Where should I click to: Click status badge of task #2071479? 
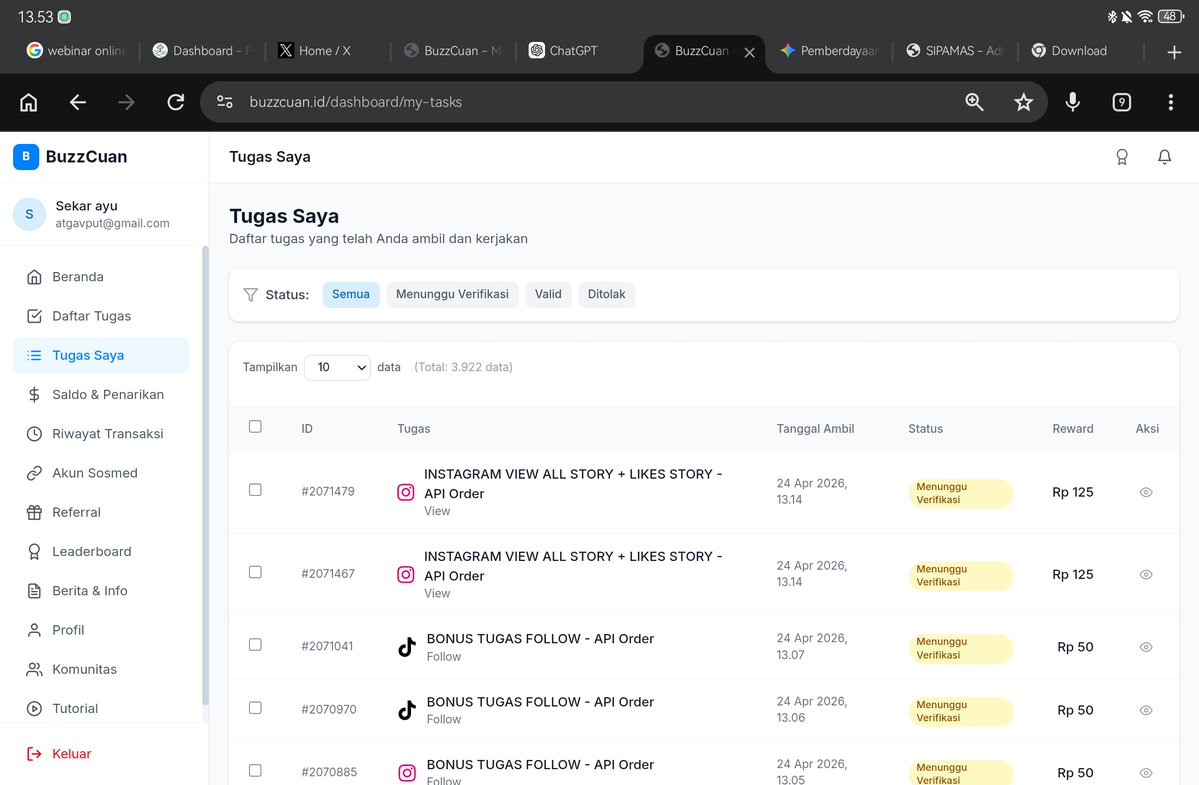coord(960,493)
